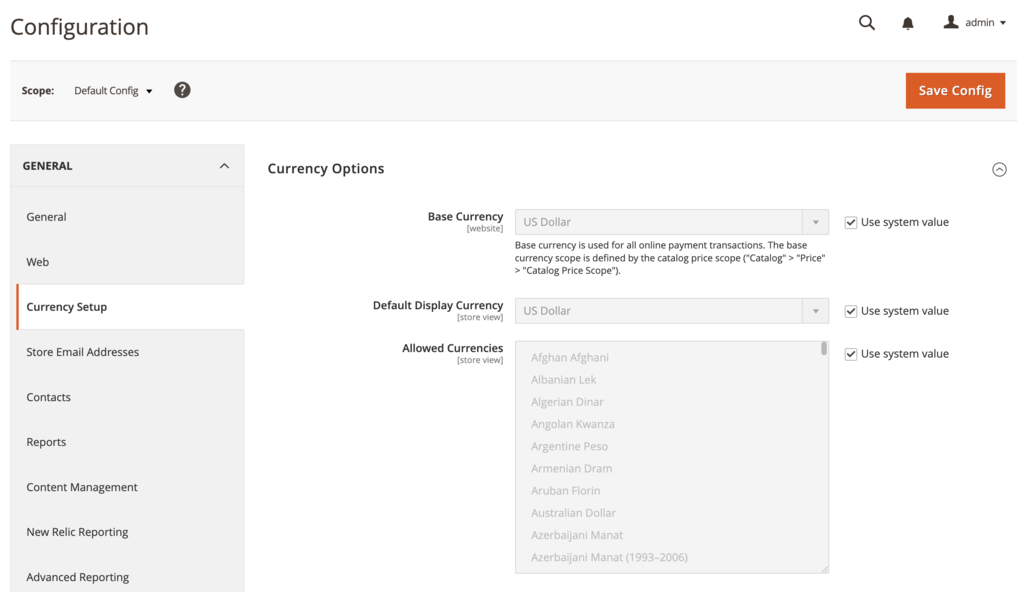This screenshot has height=592, width=1024.
Task: Disable Use system value for Allowed Currencies
Action: pyautogui.click(x=851, y=353)
